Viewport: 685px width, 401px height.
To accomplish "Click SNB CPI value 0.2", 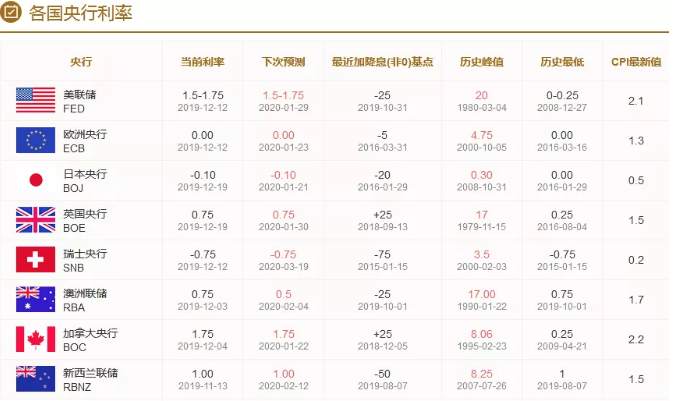I will tap(636, 260).
